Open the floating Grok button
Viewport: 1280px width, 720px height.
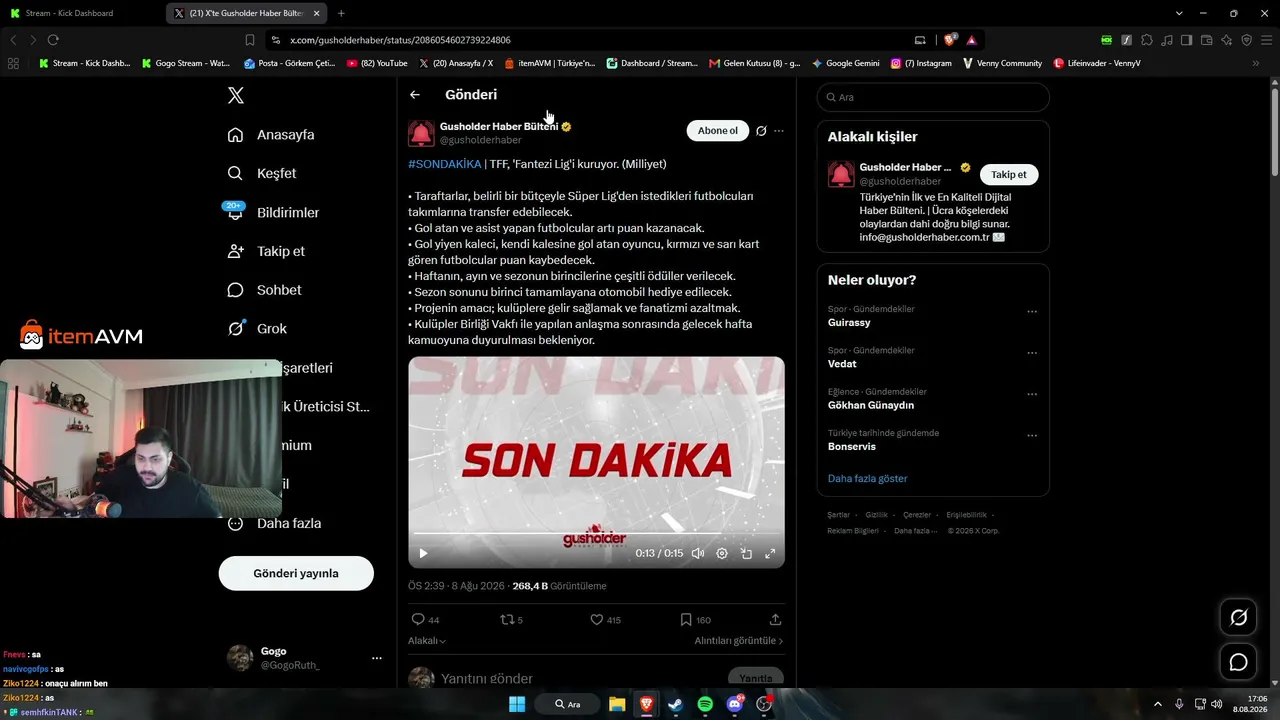point(1238,618)
